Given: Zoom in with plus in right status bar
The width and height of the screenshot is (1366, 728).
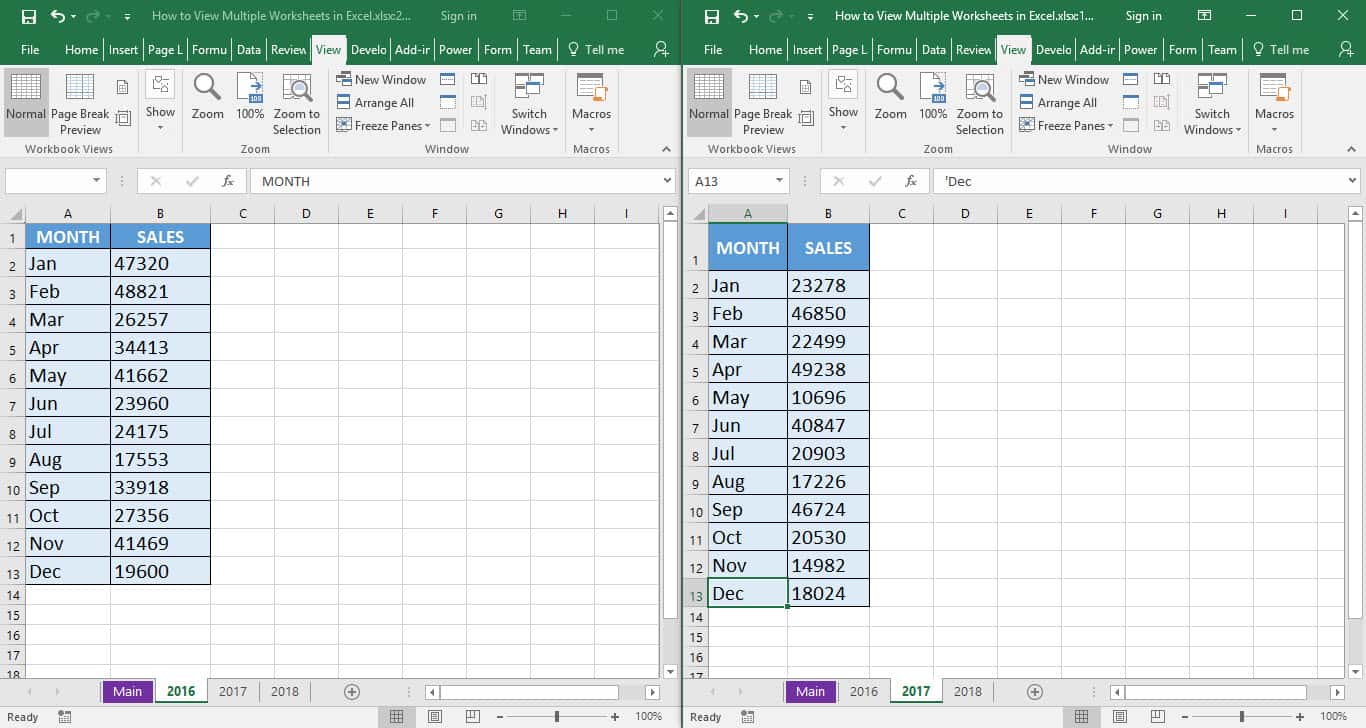Looking at the screenshot, I should [x=1298, y=717].
